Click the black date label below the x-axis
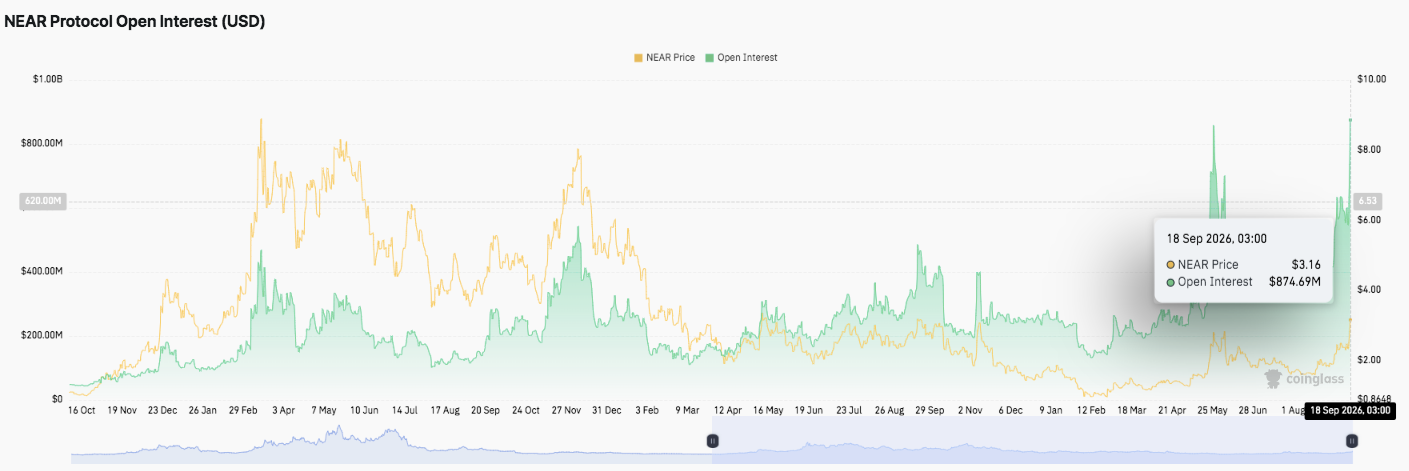This screenshot has height=471, width=1409. [x=1348, y=410]
